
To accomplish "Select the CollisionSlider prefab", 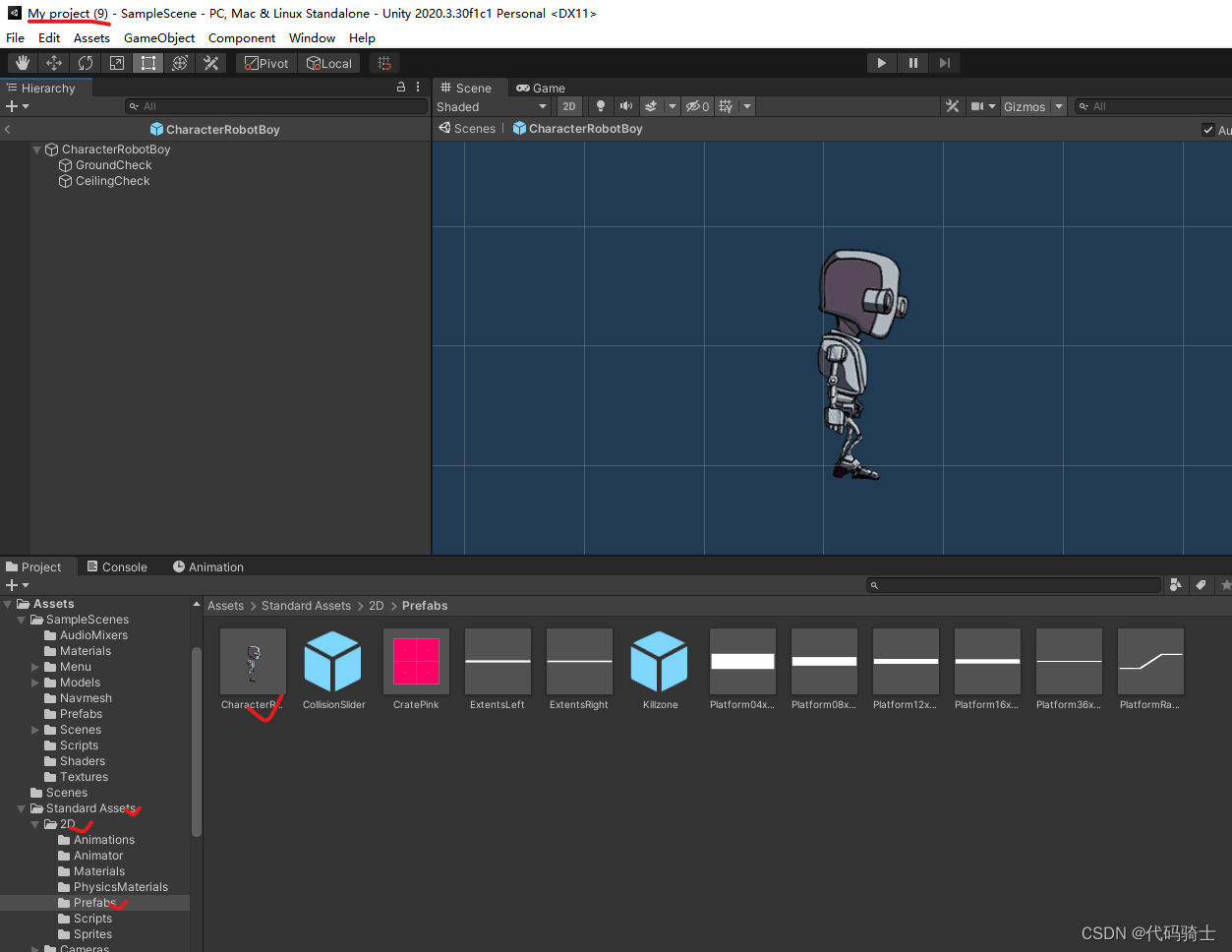I will [x=334, y=661].
